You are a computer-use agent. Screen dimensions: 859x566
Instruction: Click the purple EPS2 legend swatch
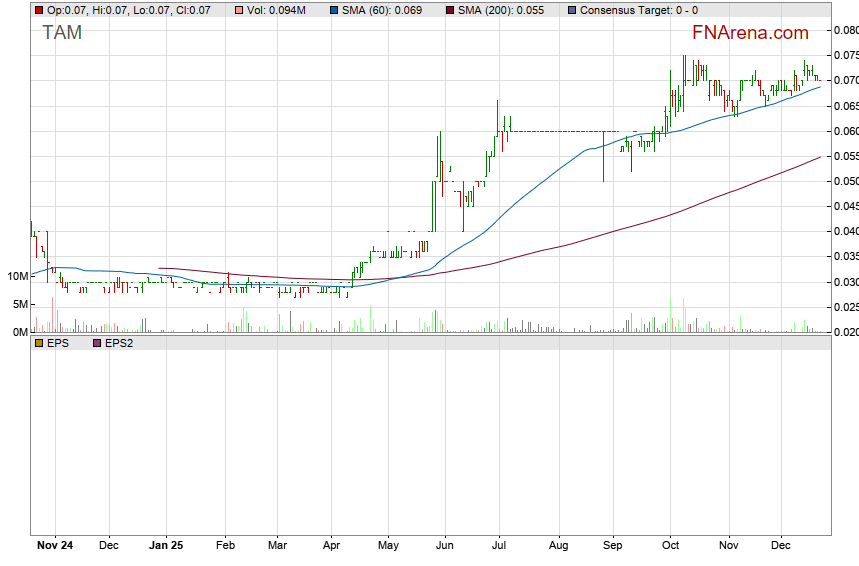click(97, 342)
